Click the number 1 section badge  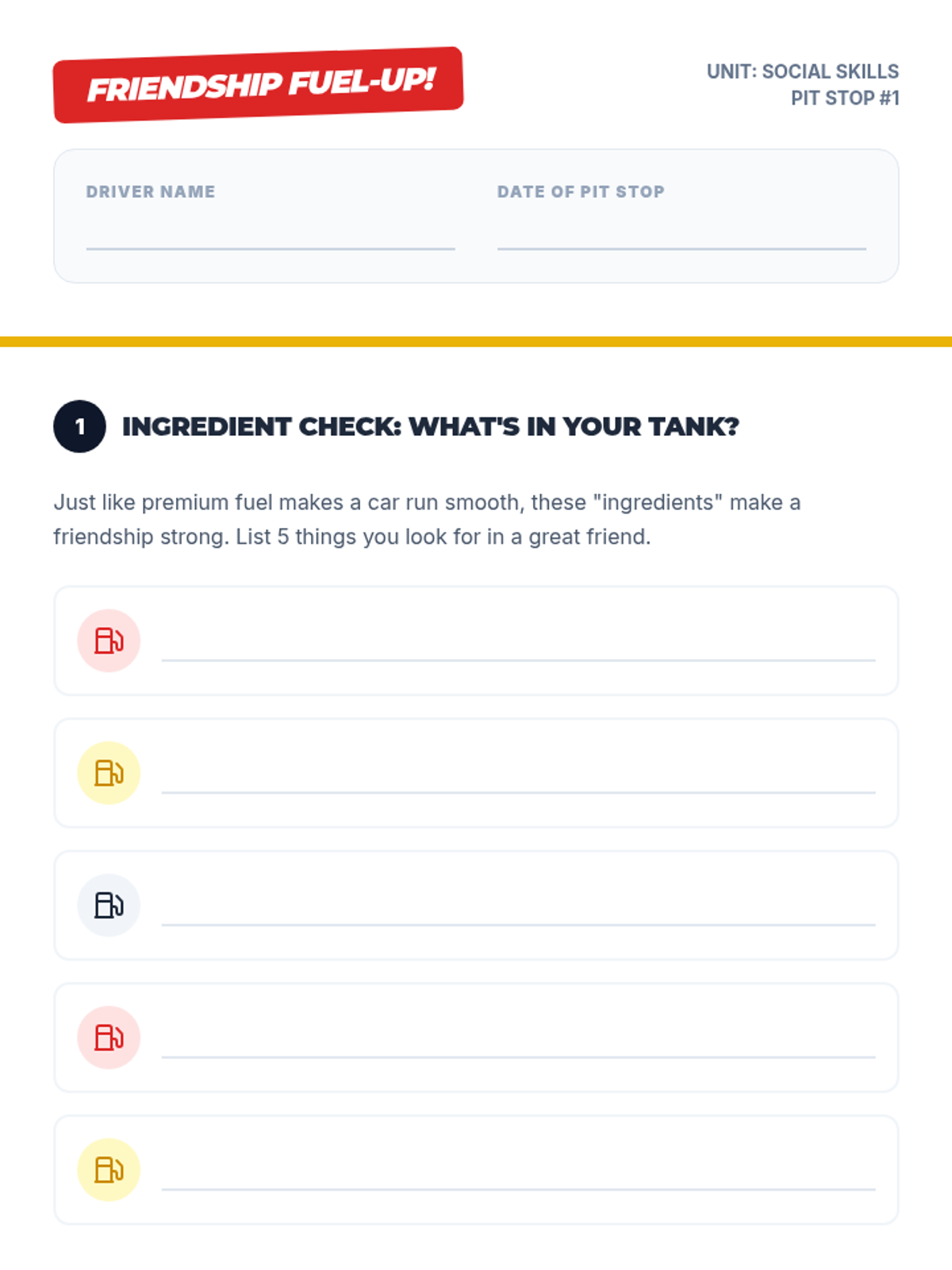79,426
